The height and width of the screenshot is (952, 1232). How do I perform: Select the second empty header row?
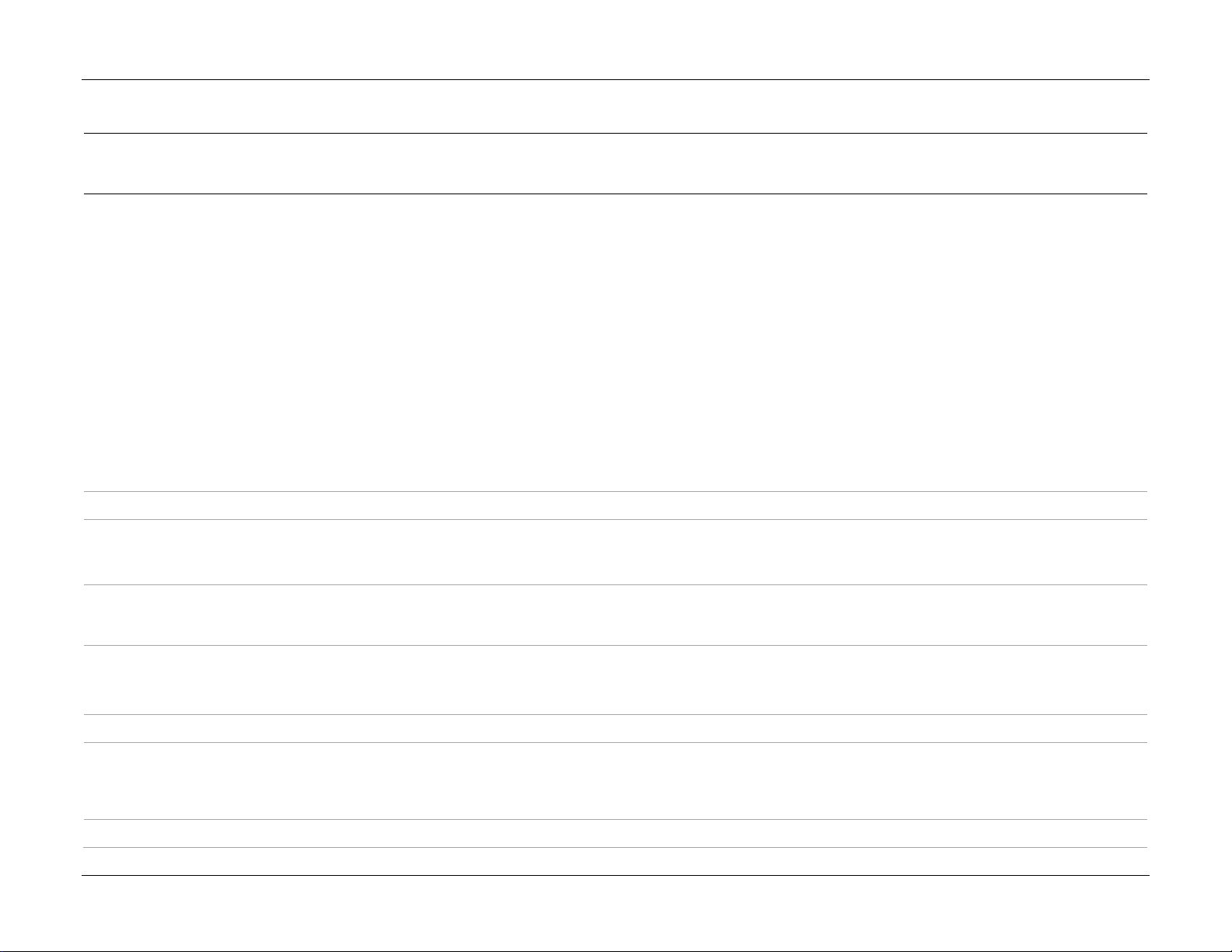click(616, 163)
